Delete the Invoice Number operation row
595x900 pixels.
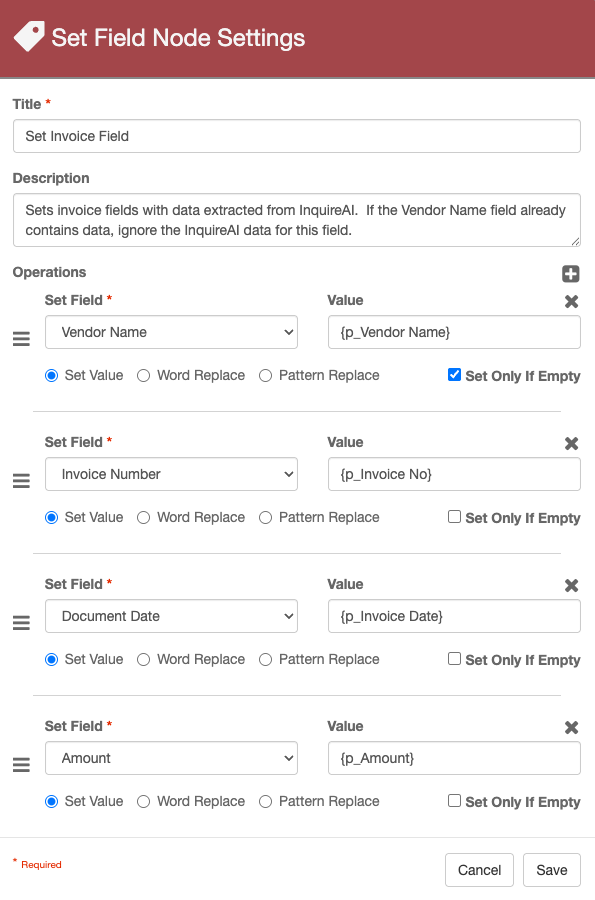[571, 443]
